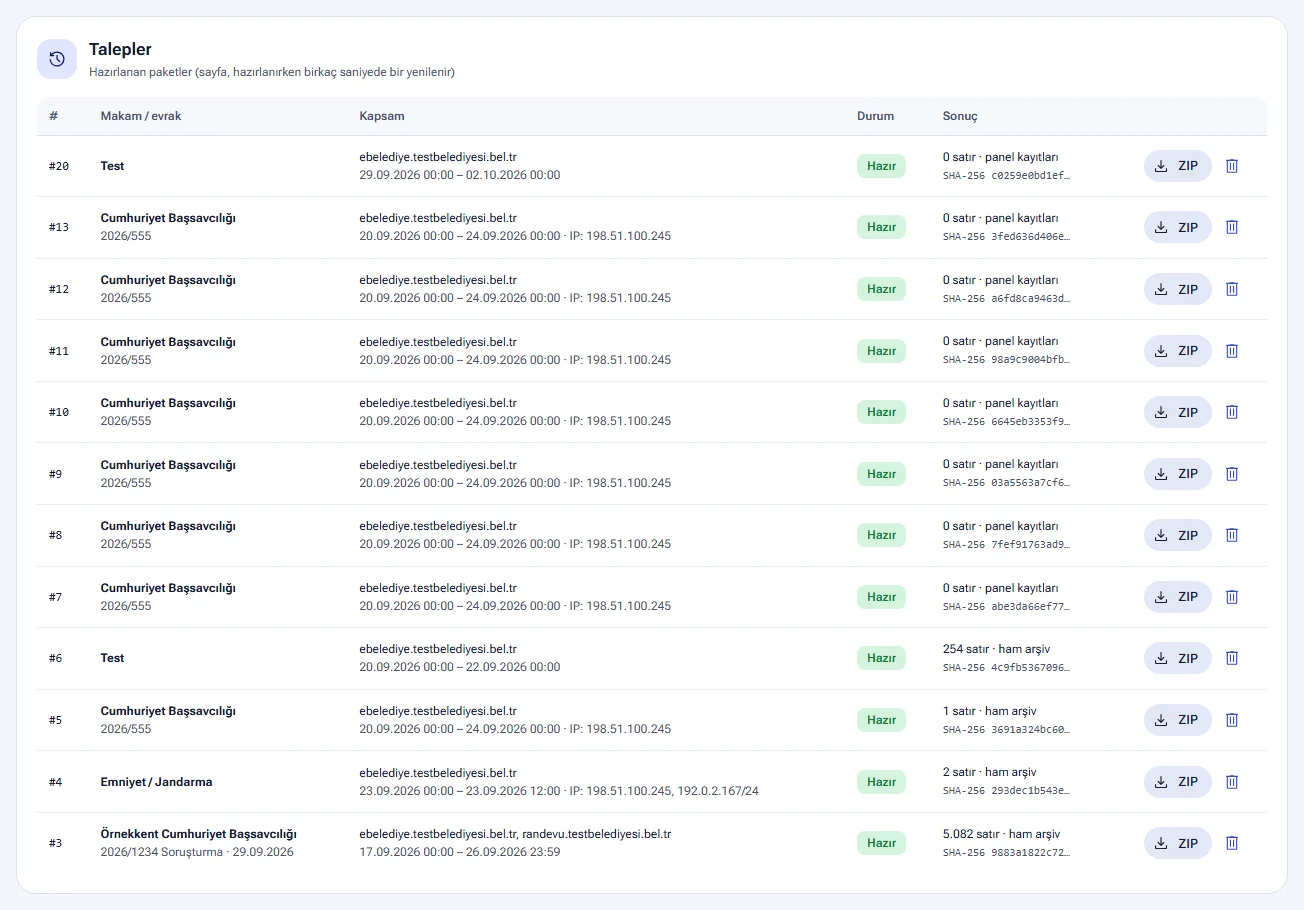Delete the Emniyet / Jandarma request #4
The height and width of the screenshot is (910, 1304).
(1232, 782)
